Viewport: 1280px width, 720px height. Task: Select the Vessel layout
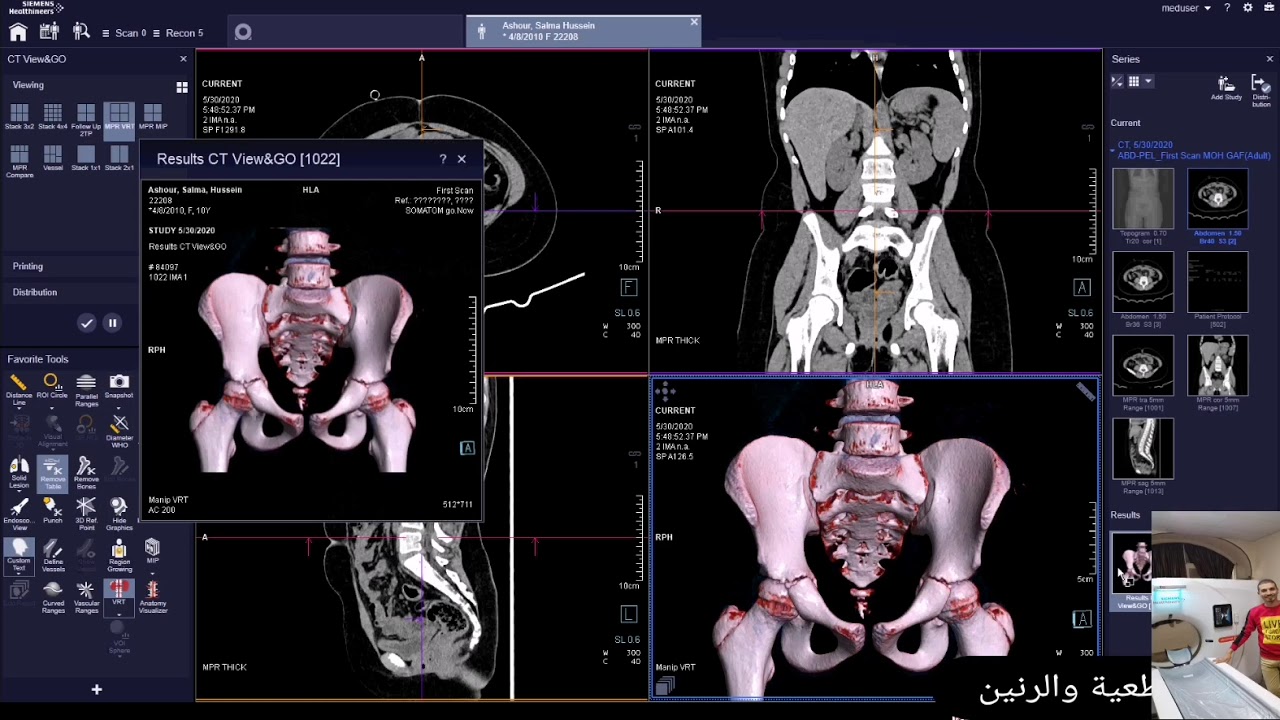52,158
